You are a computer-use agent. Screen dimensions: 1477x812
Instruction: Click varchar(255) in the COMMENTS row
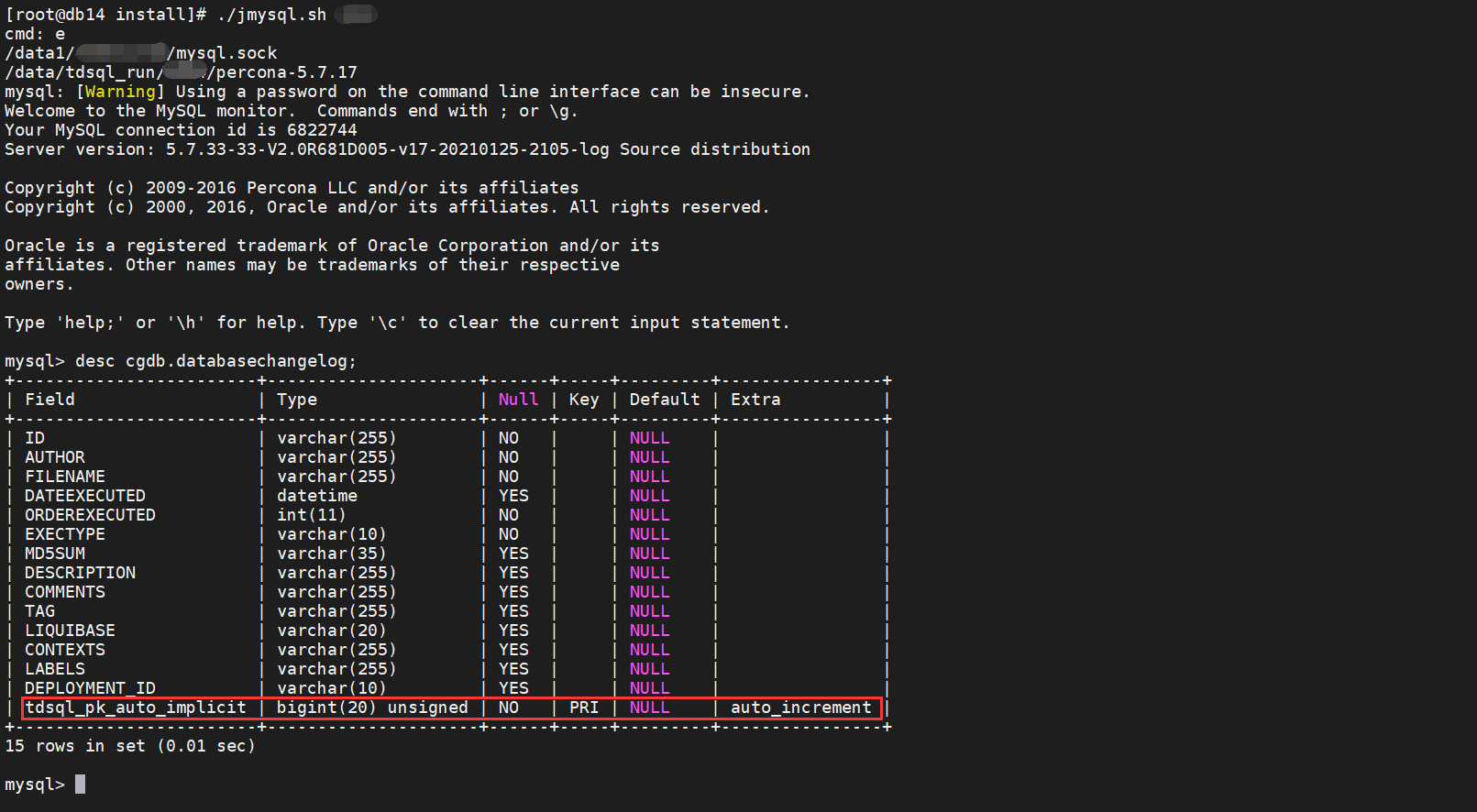pos(336,592)
